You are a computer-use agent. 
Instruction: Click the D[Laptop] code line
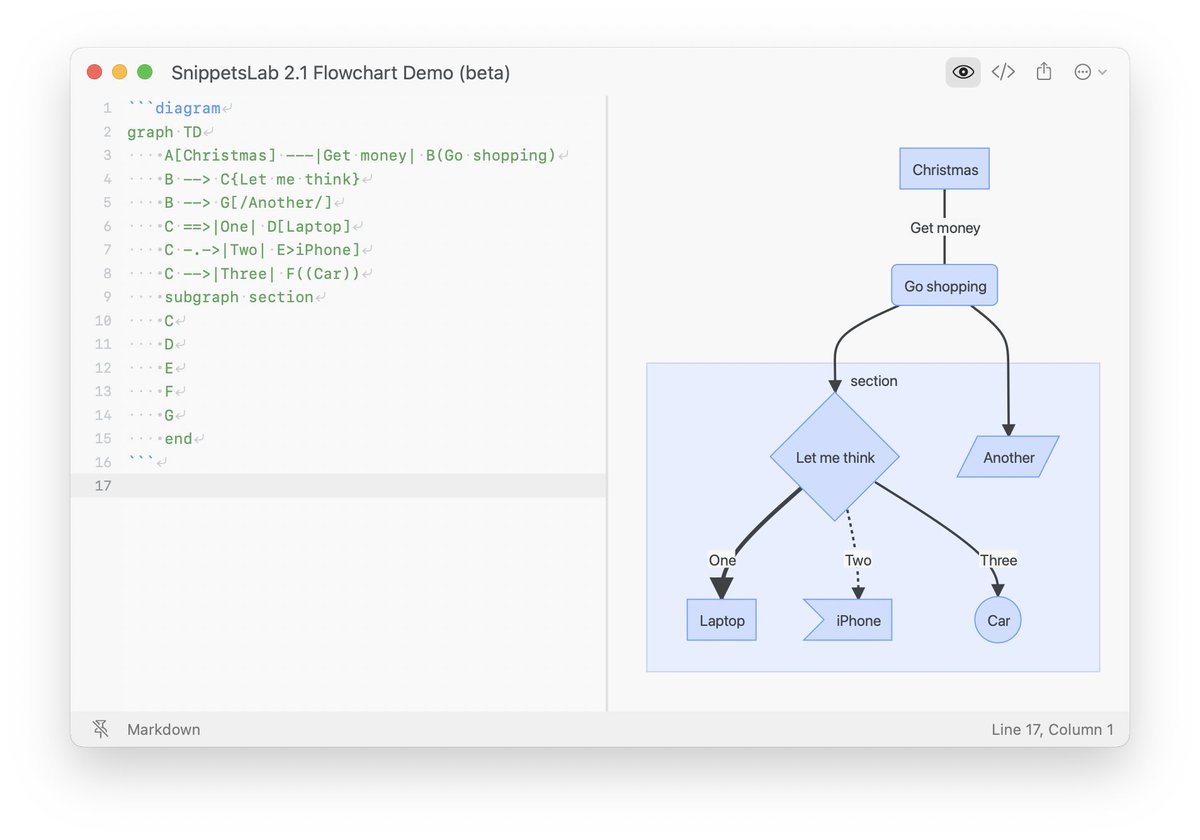257,226
